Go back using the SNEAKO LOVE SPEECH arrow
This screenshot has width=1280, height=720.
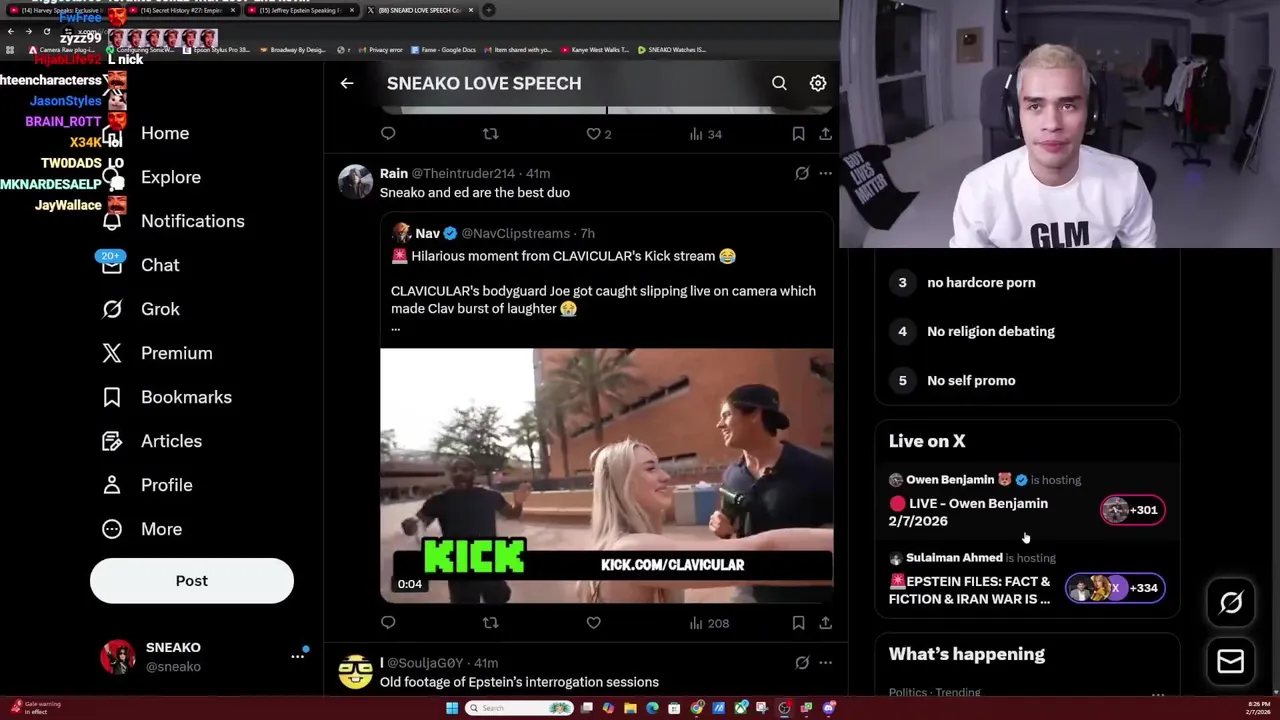point(347,83)
